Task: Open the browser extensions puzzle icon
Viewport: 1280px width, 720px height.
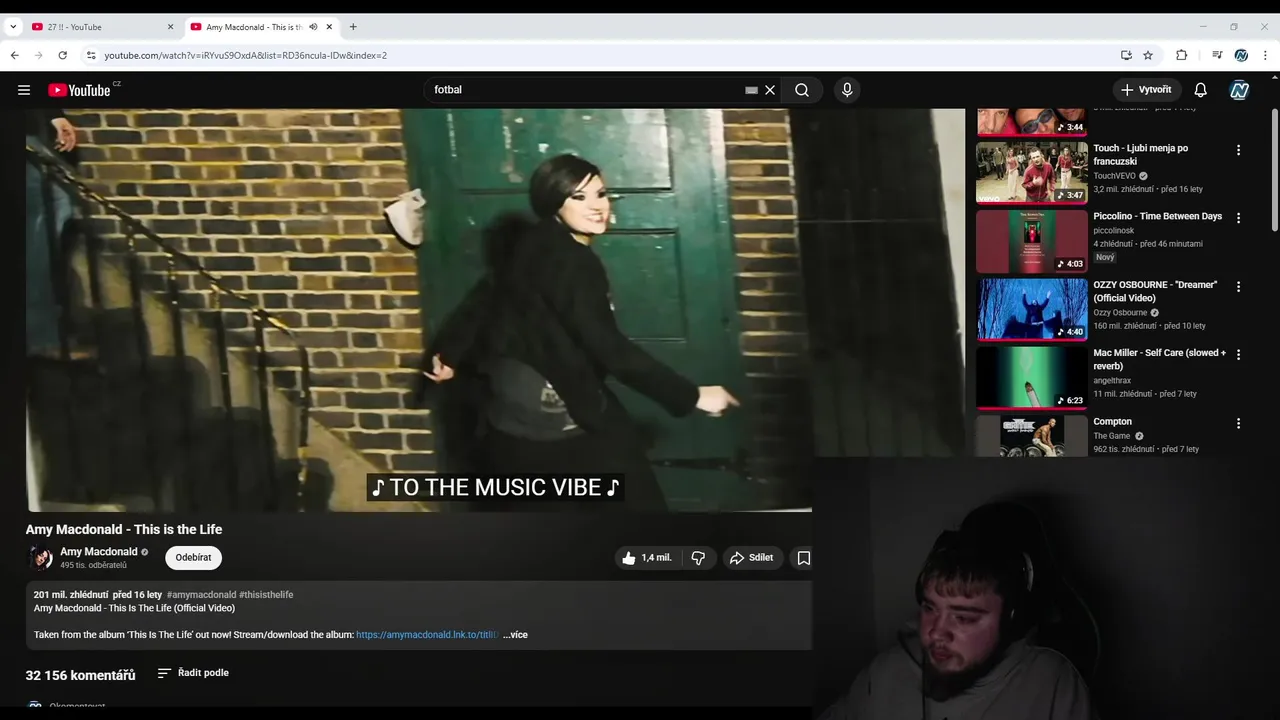Action: [x=1181, y=55]
